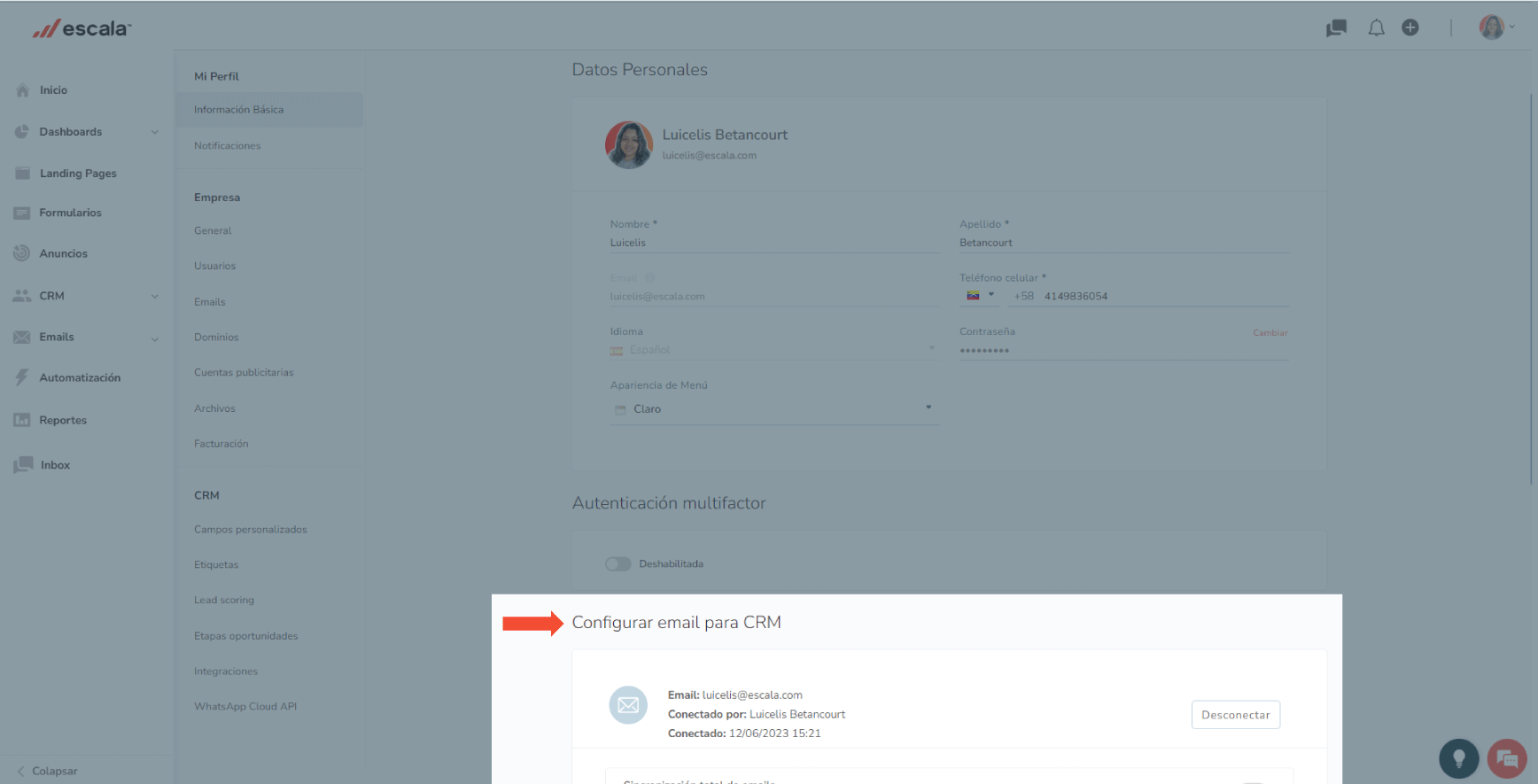Open Formularios in sidebar
The width and height of the screenshot is (1538, 784).
[x=71, y=213]
